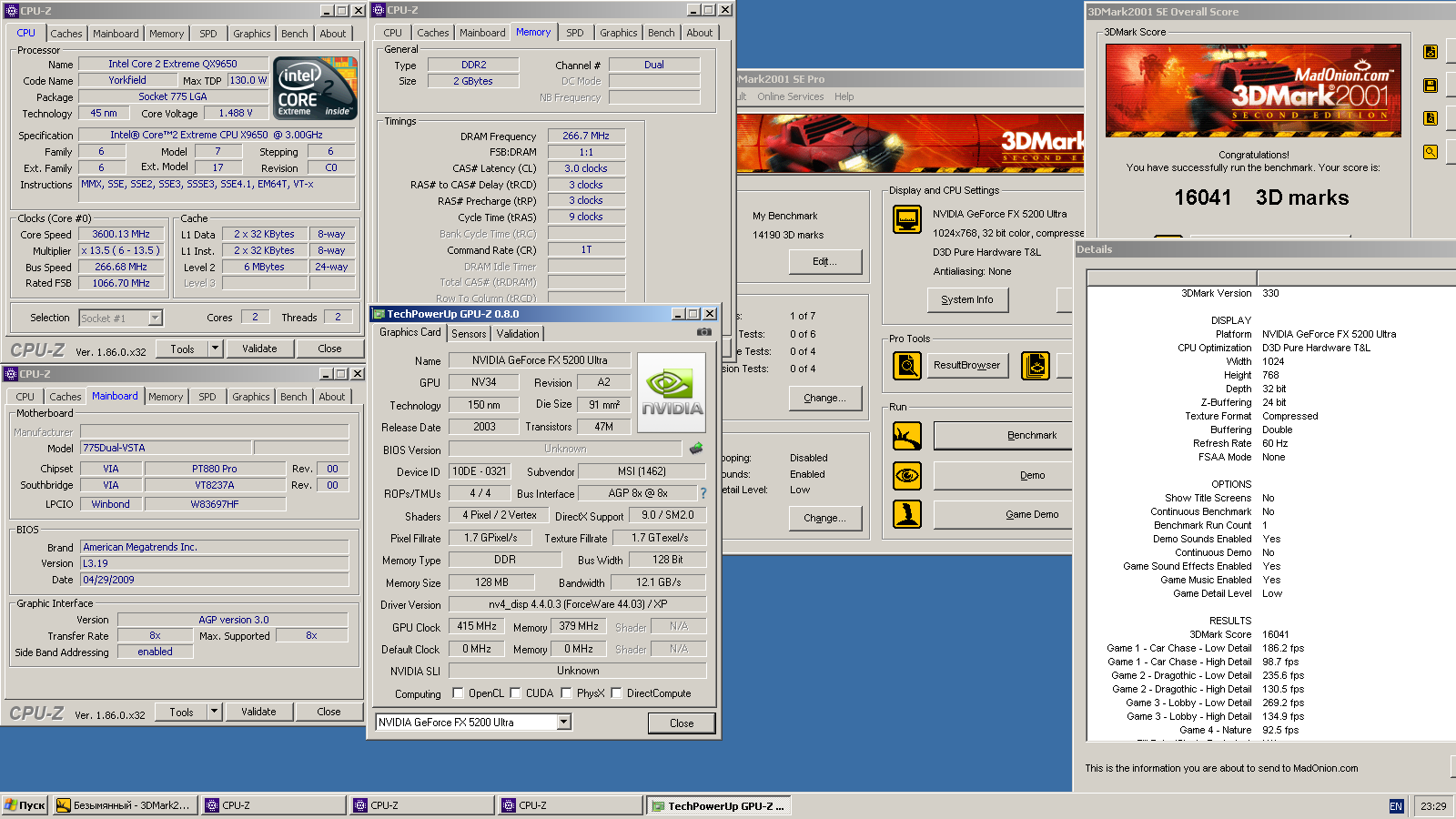This screenshot has height=819, width=1456.
Task: Open Graphics tab in the Mainboard CPU-Z window
Action: click(250, 397)
